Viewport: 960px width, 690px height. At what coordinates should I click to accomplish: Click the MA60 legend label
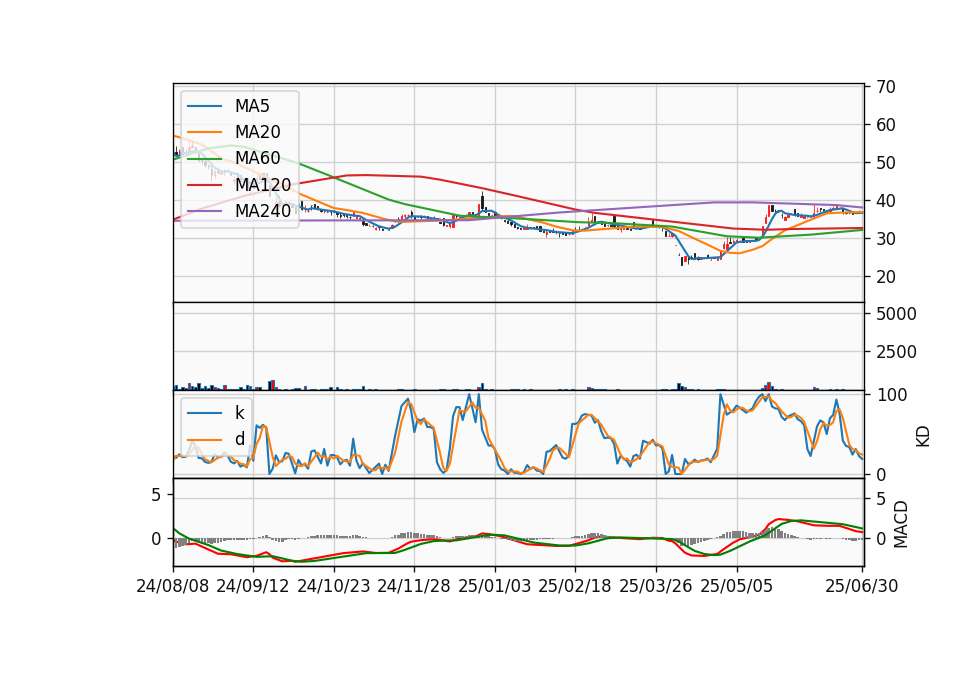pos(258,158)
